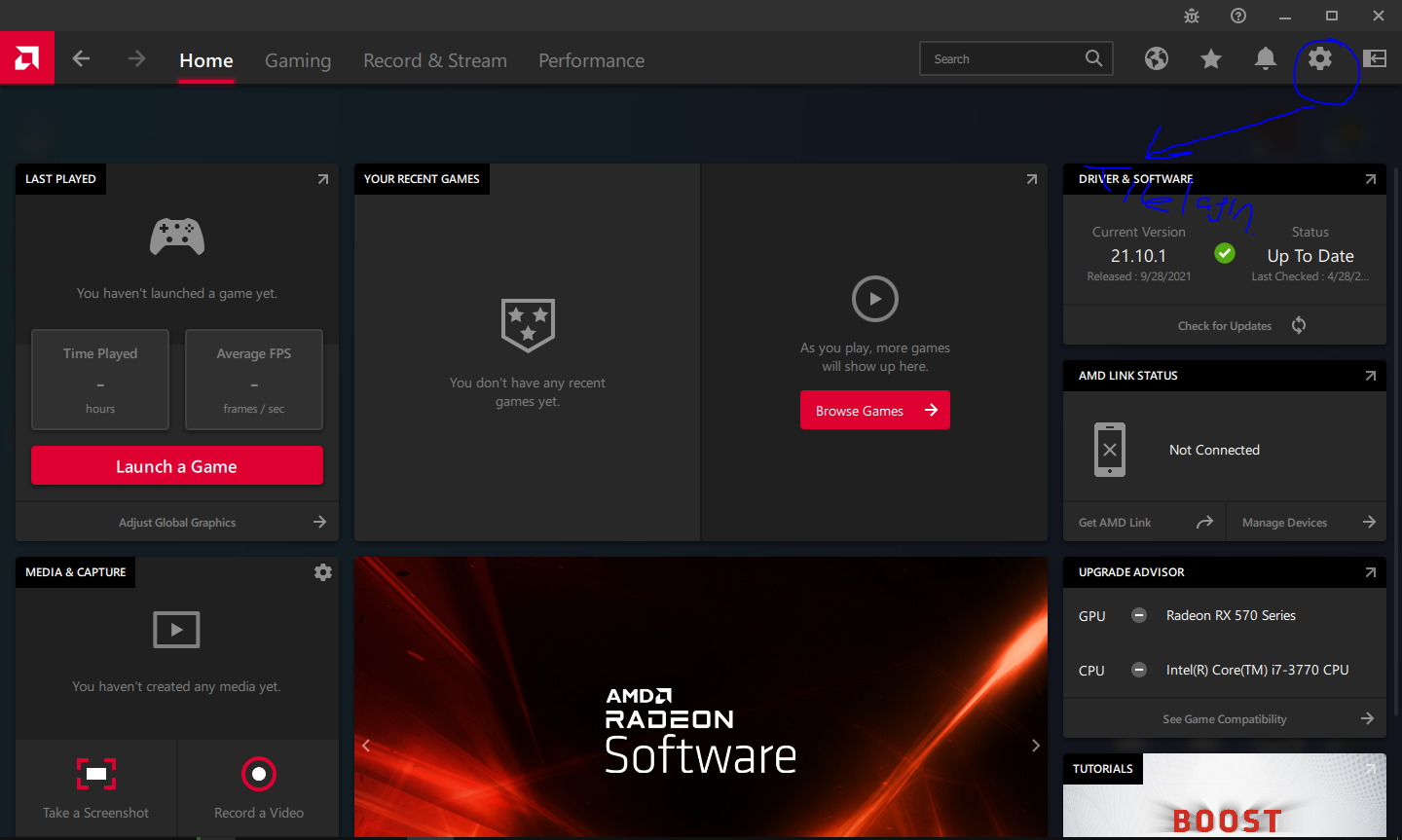1402x840 pixels.
Task: Click the Record a Video label
Action: pos(259,813)
